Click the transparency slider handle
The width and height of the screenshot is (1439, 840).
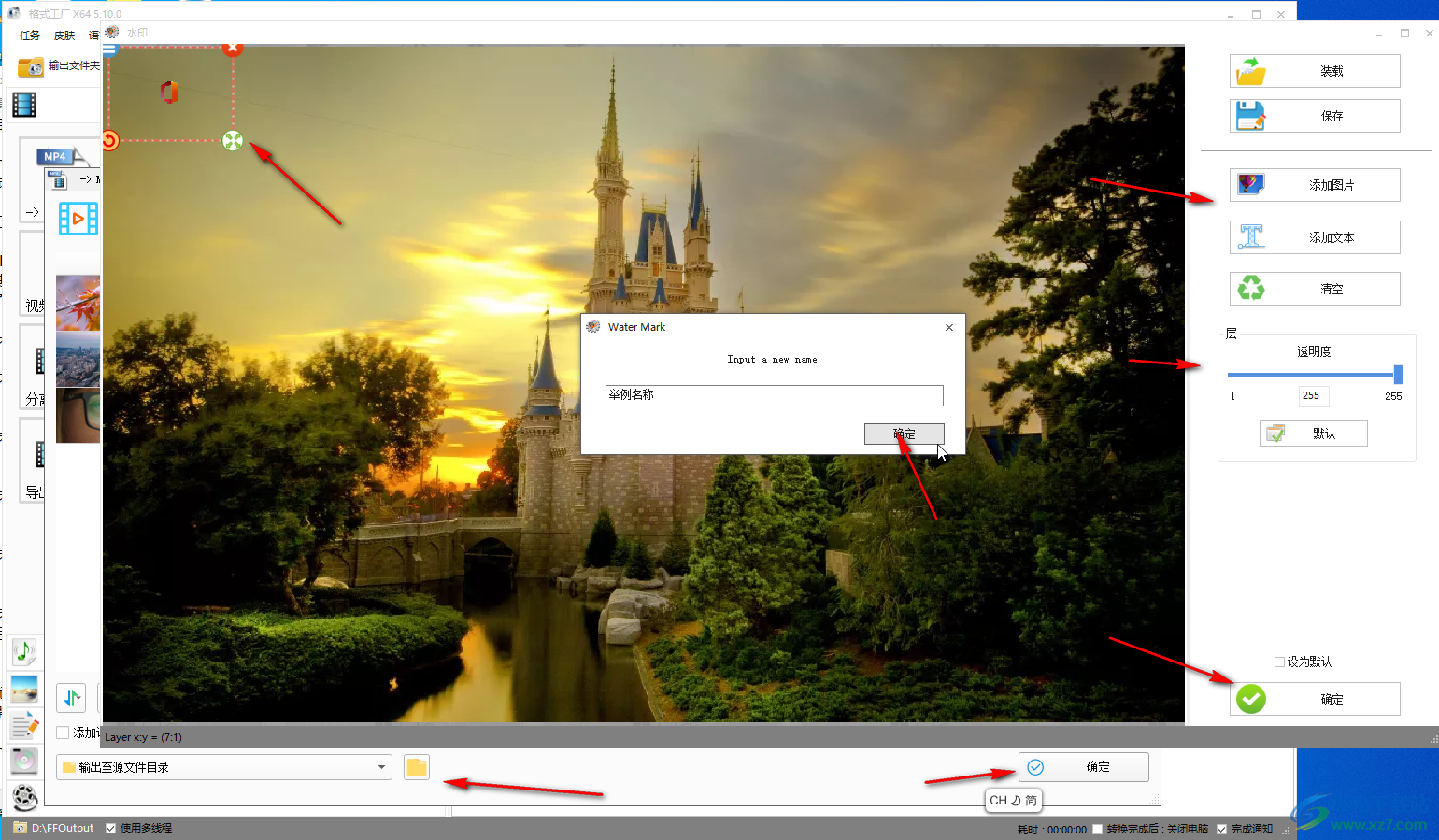(x=1398, y=375)
